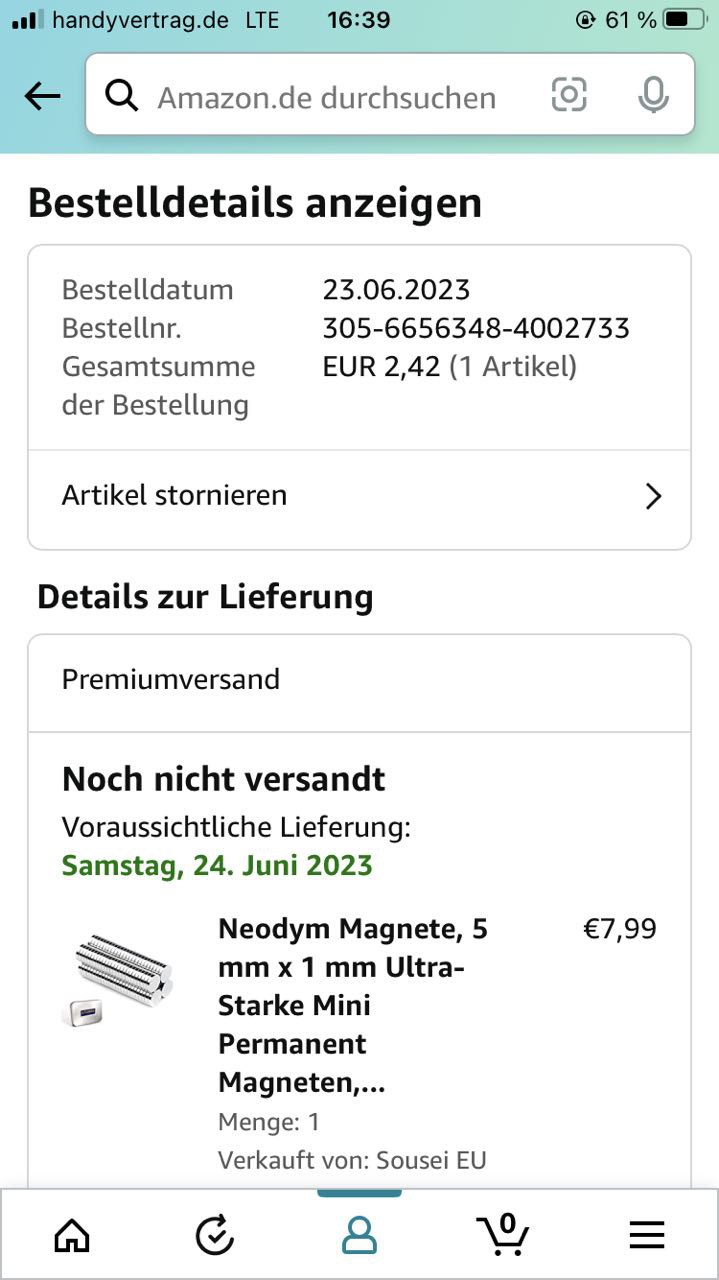
Task: Open the account profile icon
Action: click(359, 1236)
